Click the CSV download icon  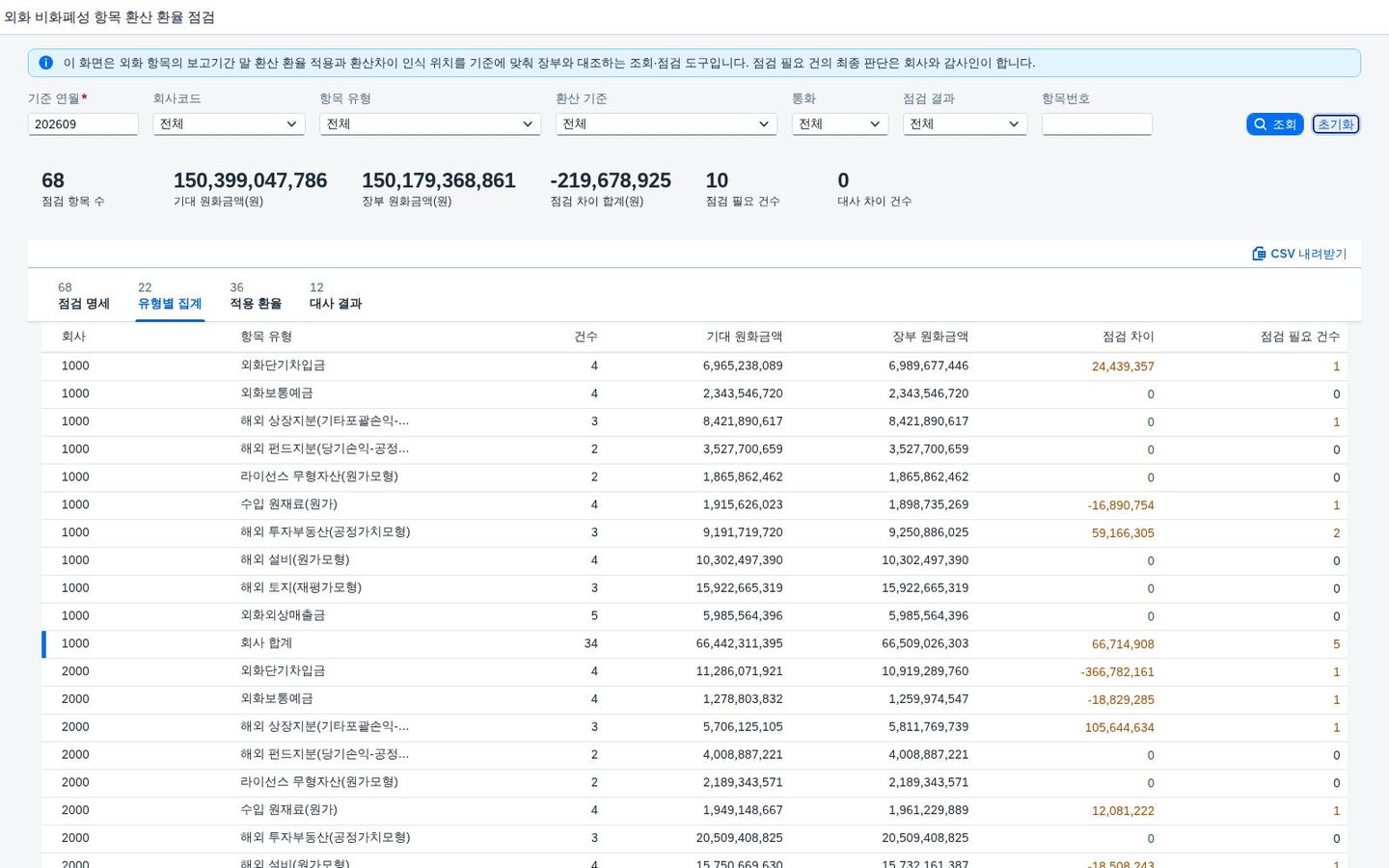click(1259, 254)
